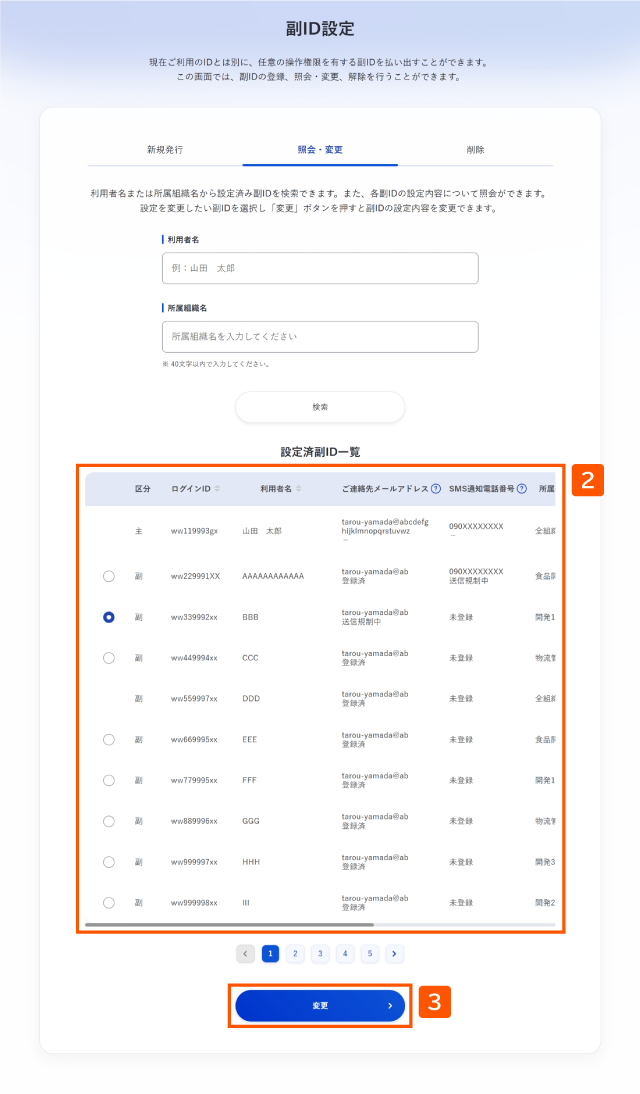Viewport: 640px width, 1094px height.
Task: Sort table by ログインID column arrows
Action: click(217, 488)
